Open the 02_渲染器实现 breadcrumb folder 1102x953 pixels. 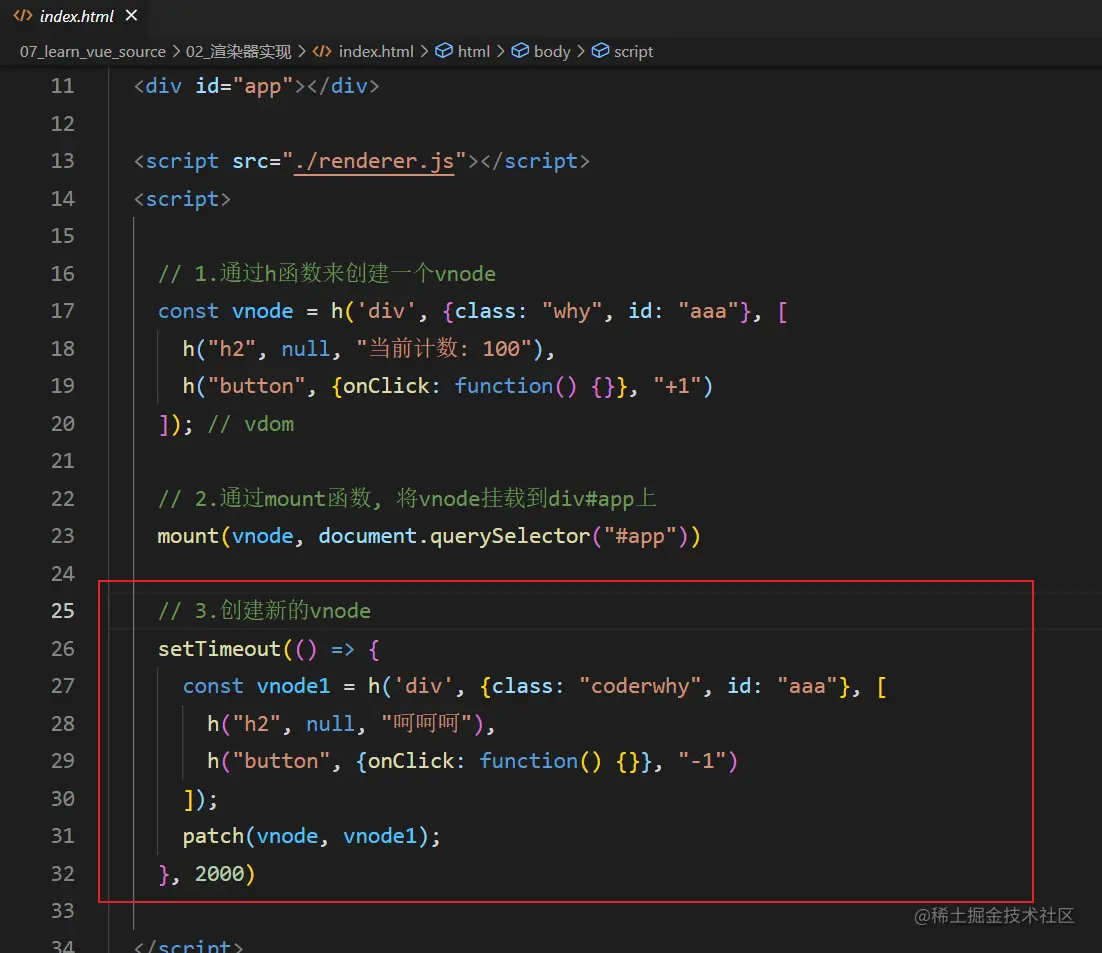click(x=238, y=52)
